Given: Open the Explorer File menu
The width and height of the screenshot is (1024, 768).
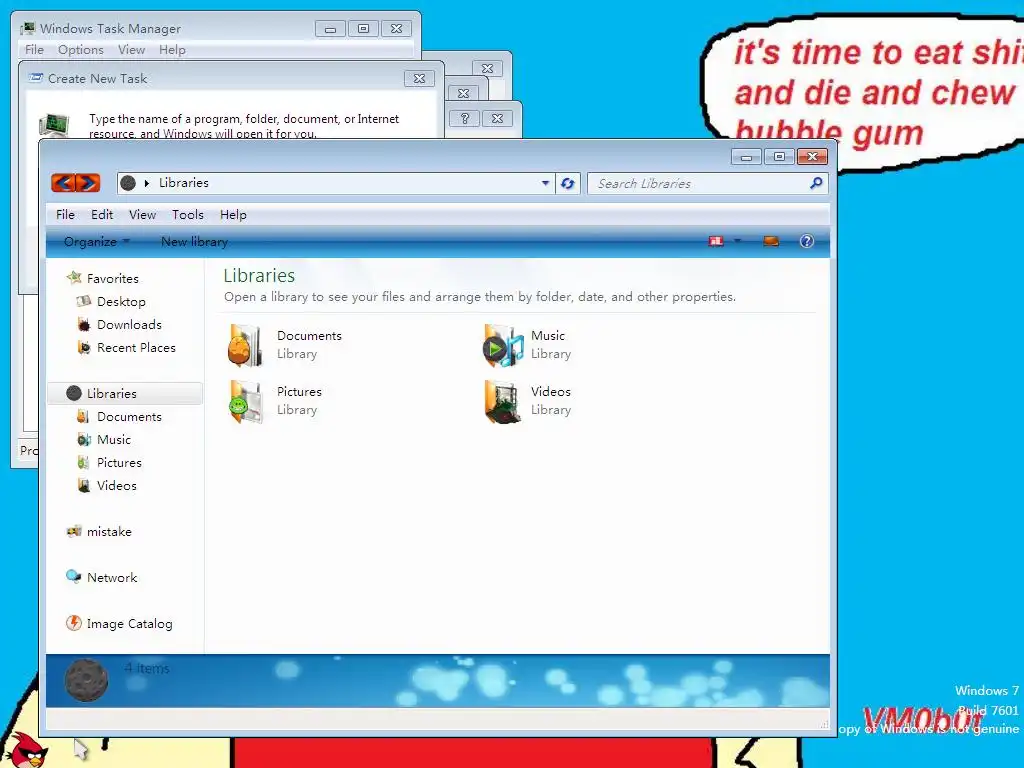Looking at the screenshot, I should pos(65,215).
